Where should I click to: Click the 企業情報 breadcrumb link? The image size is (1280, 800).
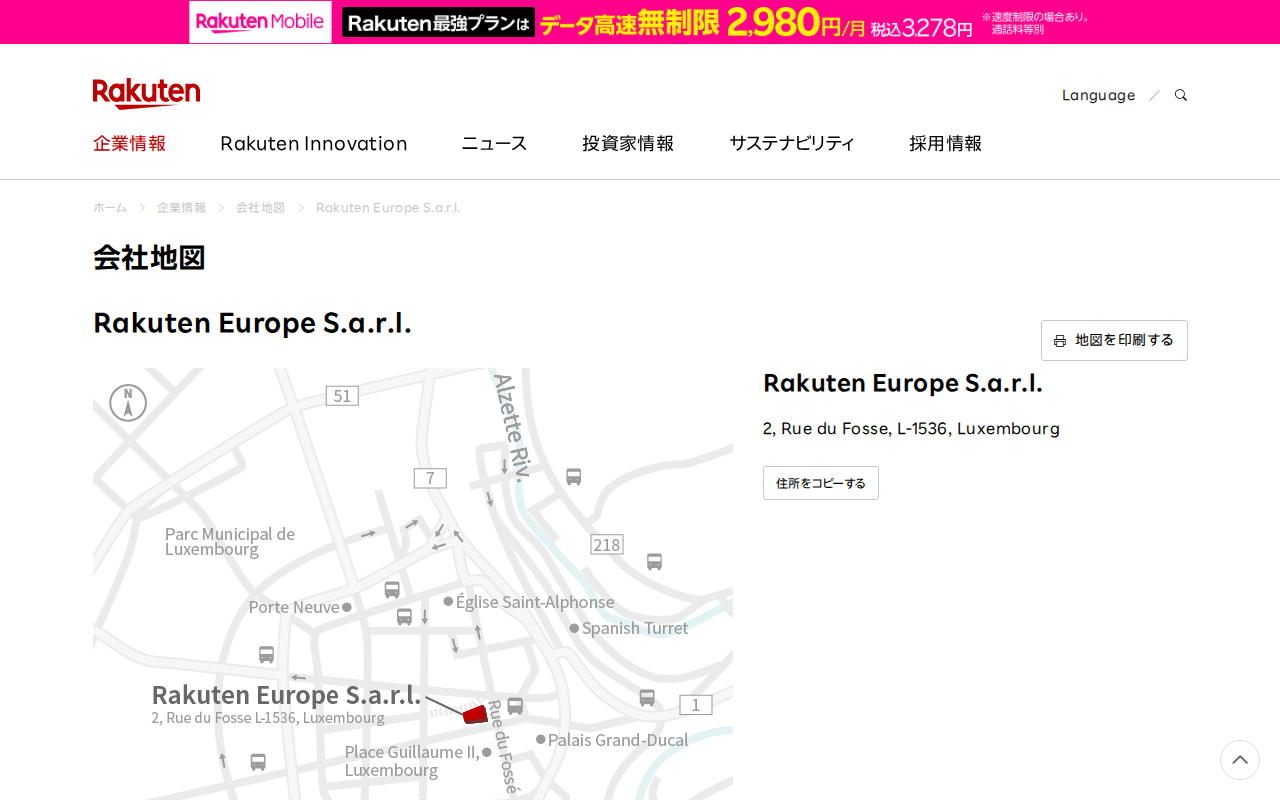181,207
